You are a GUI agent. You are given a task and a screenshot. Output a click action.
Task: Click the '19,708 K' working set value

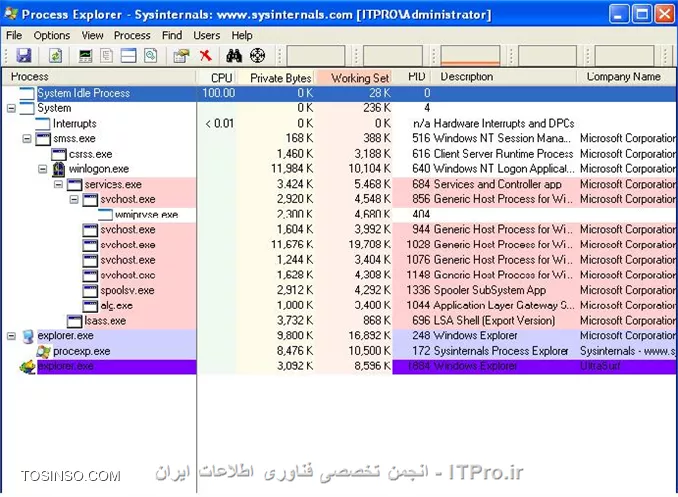369,245
